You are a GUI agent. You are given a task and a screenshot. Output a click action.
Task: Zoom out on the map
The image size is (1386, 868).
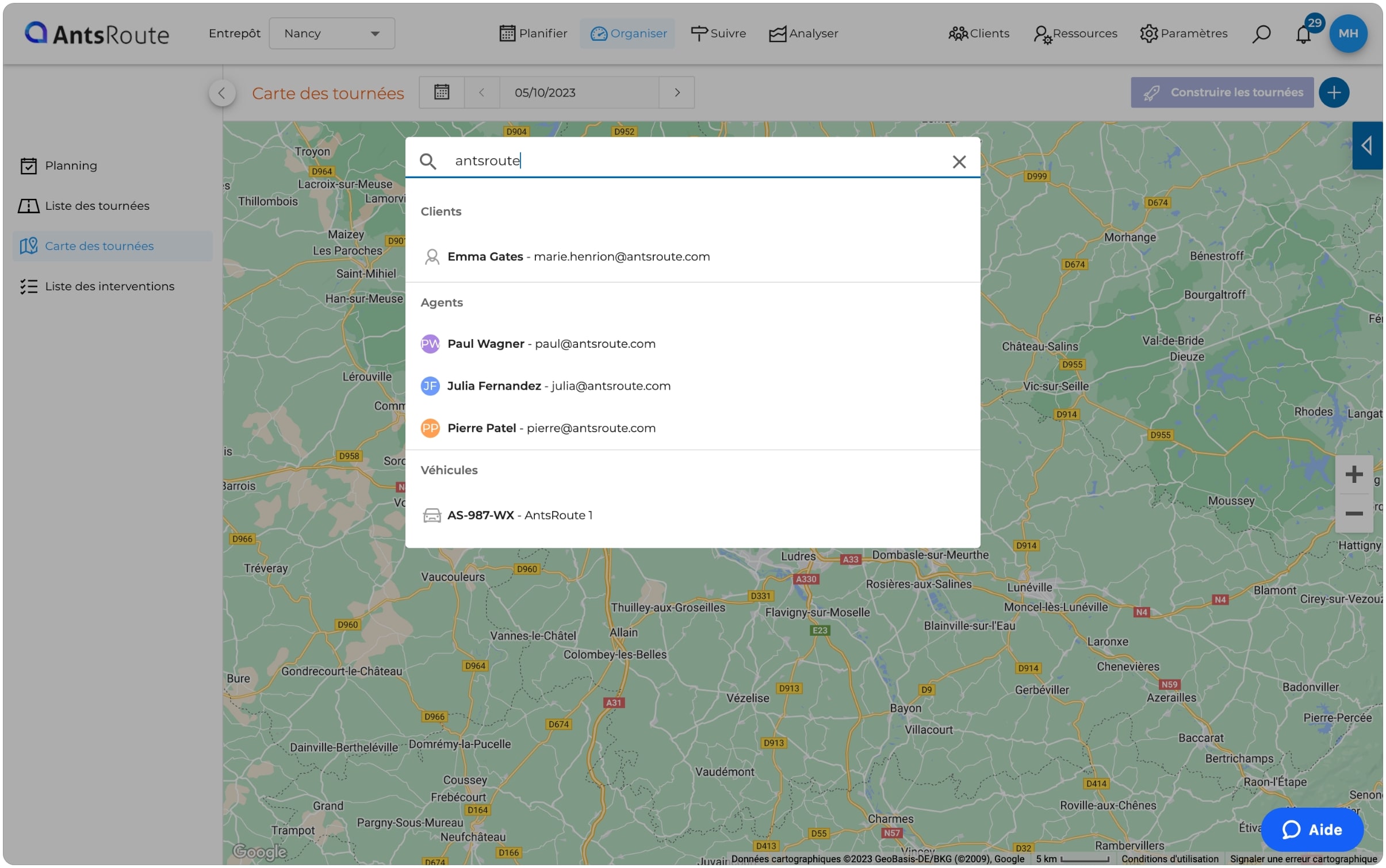click(x=1354, y=513)
